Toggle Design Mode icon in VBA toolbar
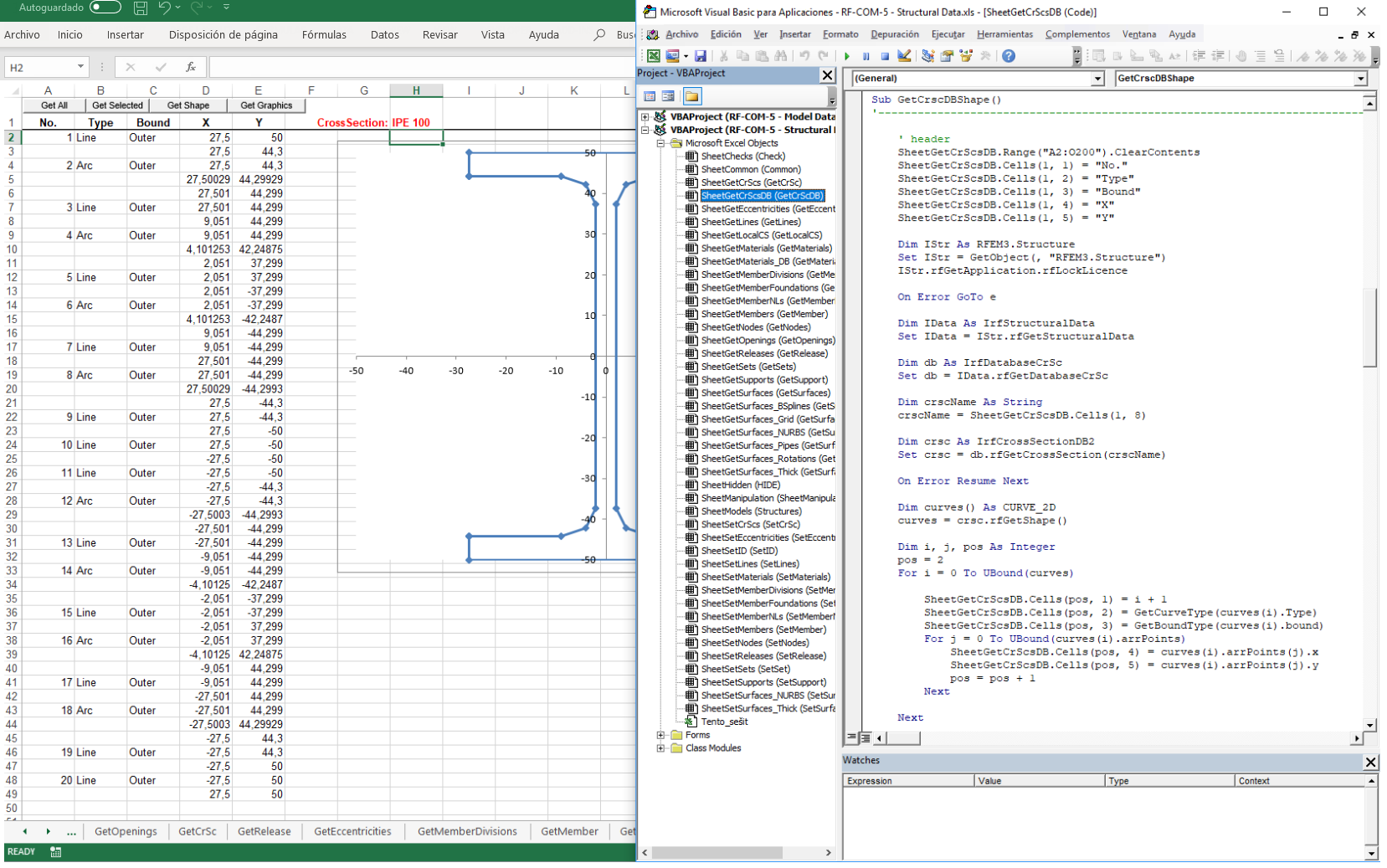 click(x=904, y=56)
